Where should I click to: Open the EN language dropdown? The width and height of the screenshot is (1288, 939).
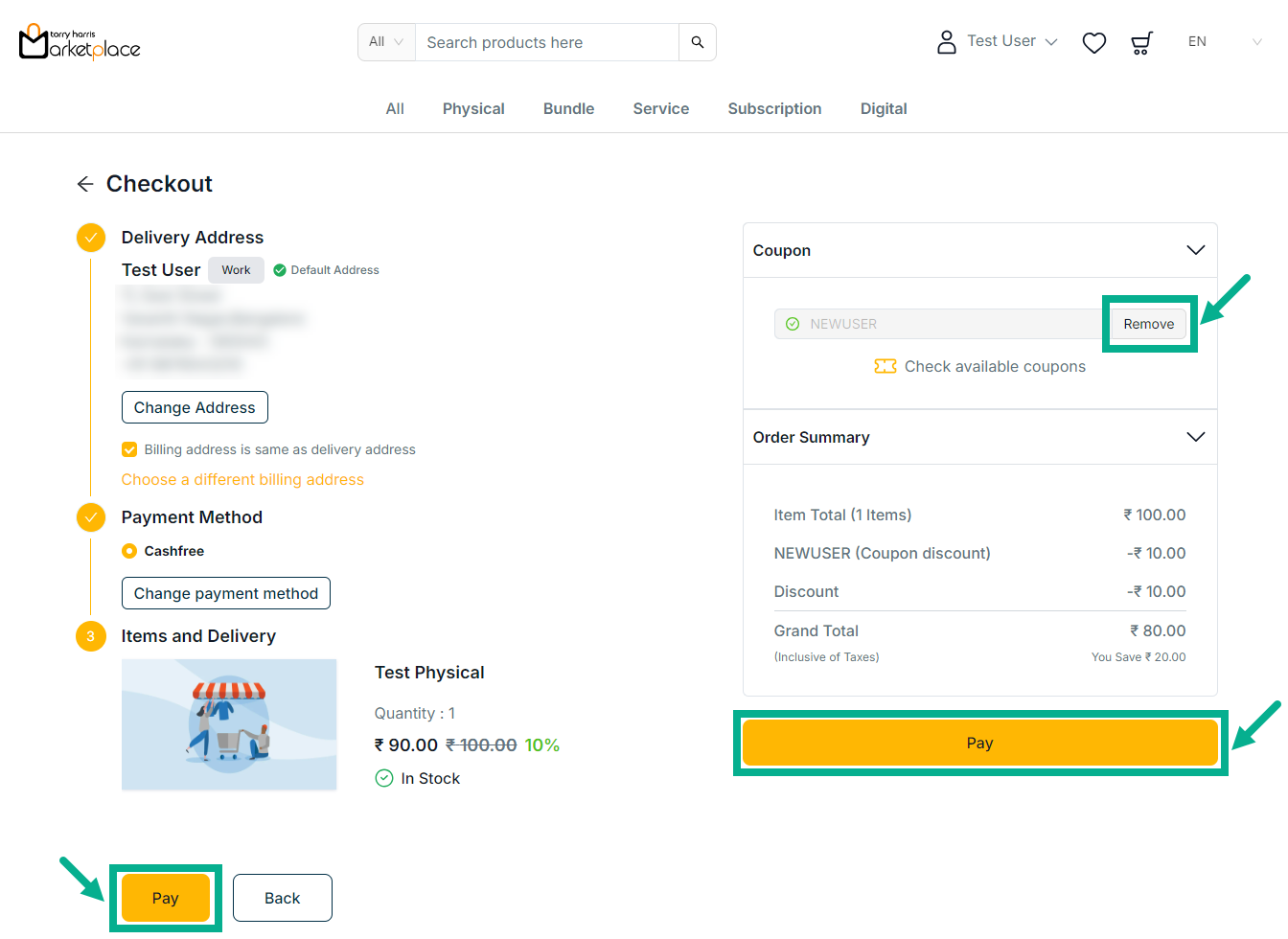point(1224,42)
